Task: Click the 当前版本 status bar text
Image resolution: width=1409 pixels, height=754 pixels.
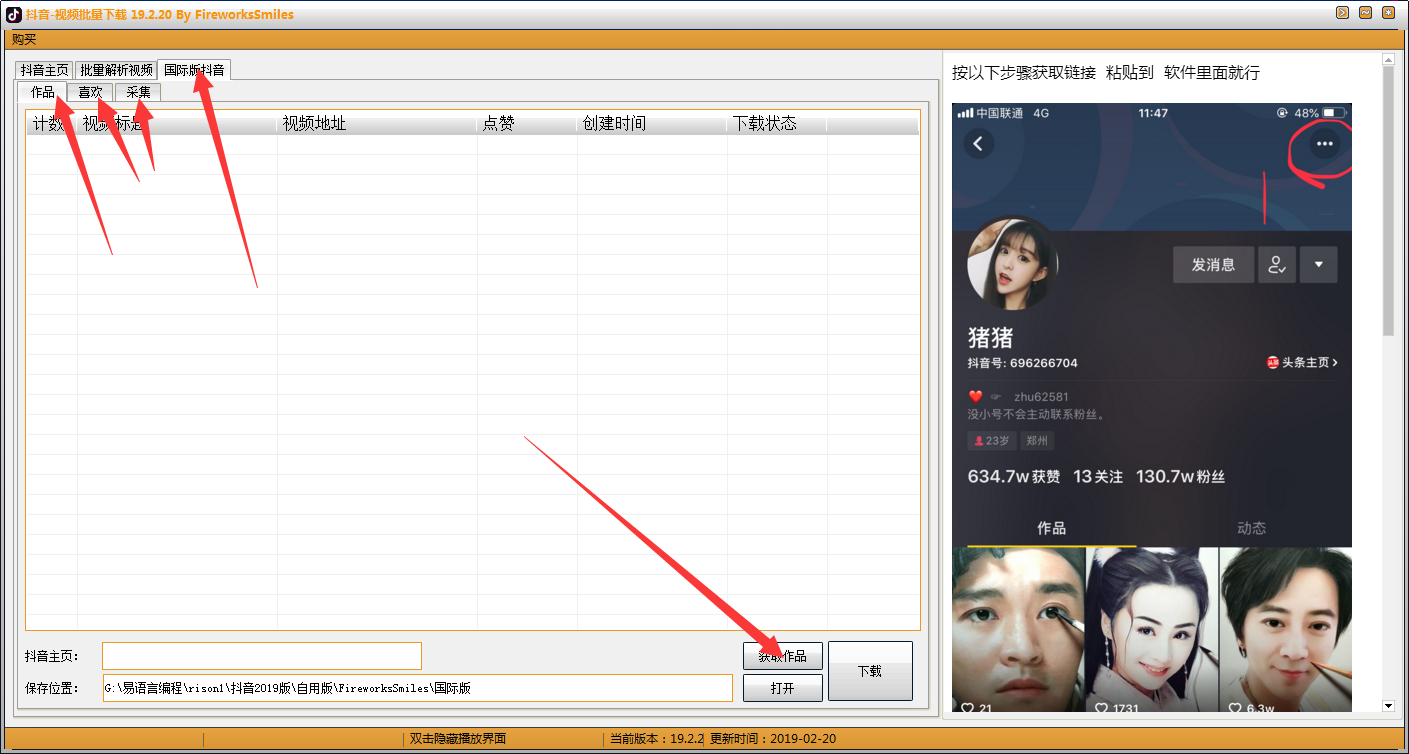Action: click(x=657, y=739)
